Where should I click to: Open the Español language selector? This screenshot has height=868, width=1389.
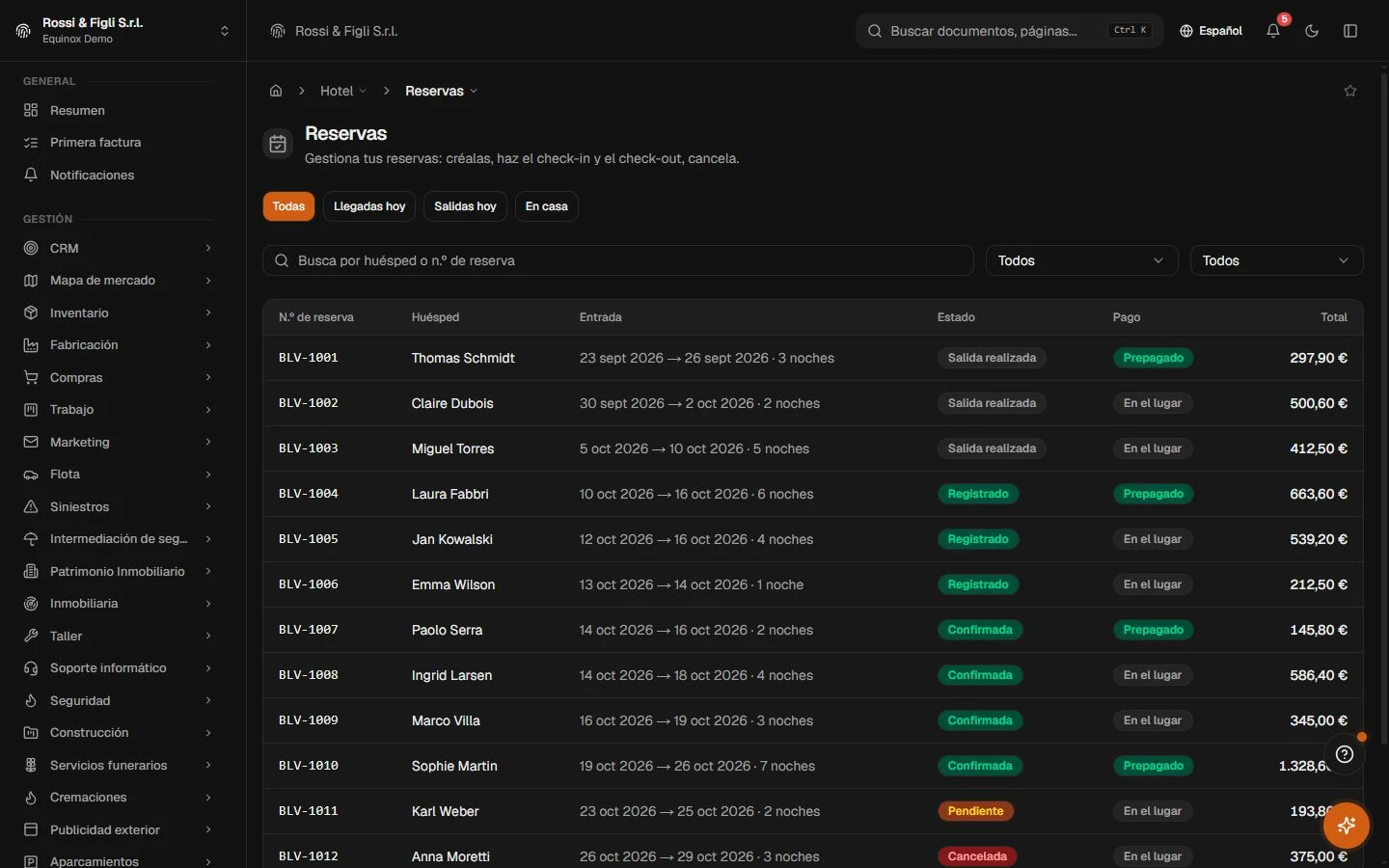[1211, 31]
